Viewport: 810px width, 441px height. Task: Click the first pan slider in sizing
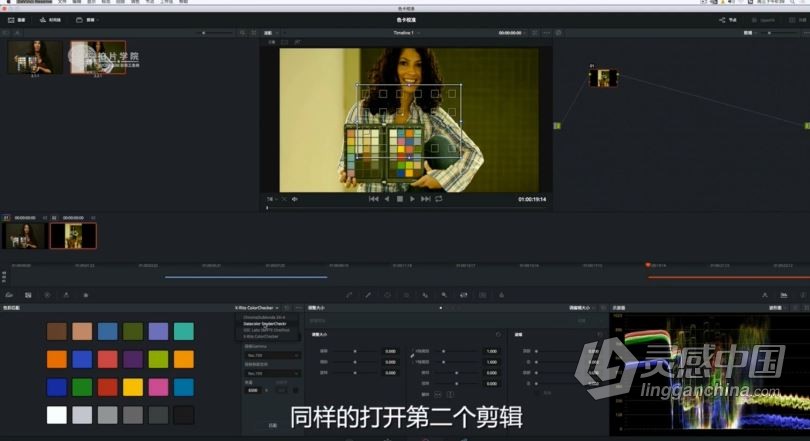pyautogui.click(x=355, y=351)
